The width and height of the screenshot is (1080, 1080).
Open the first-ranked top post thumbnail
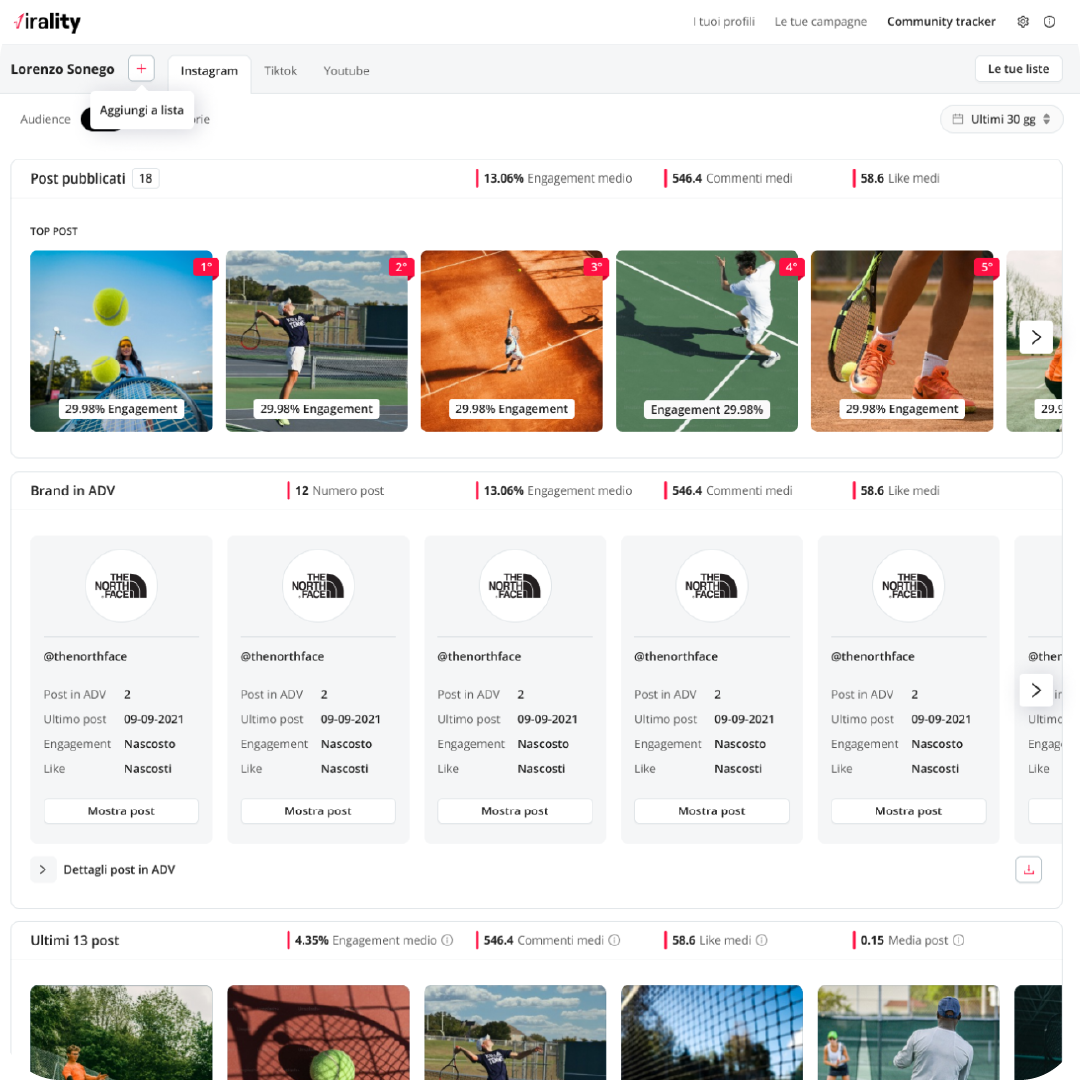pos(121,341)
